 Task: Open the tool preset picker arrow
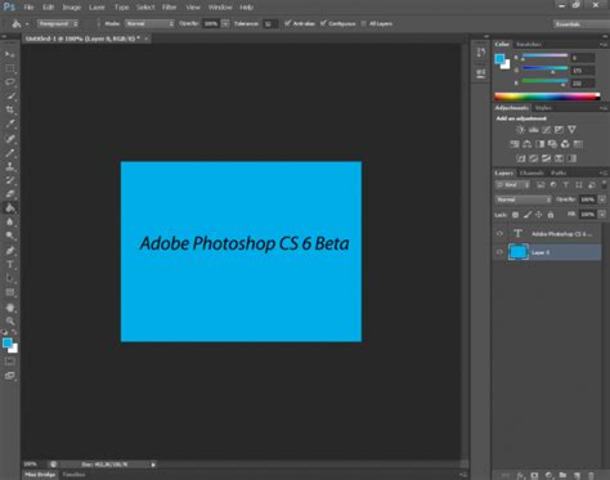pos(27,24)
